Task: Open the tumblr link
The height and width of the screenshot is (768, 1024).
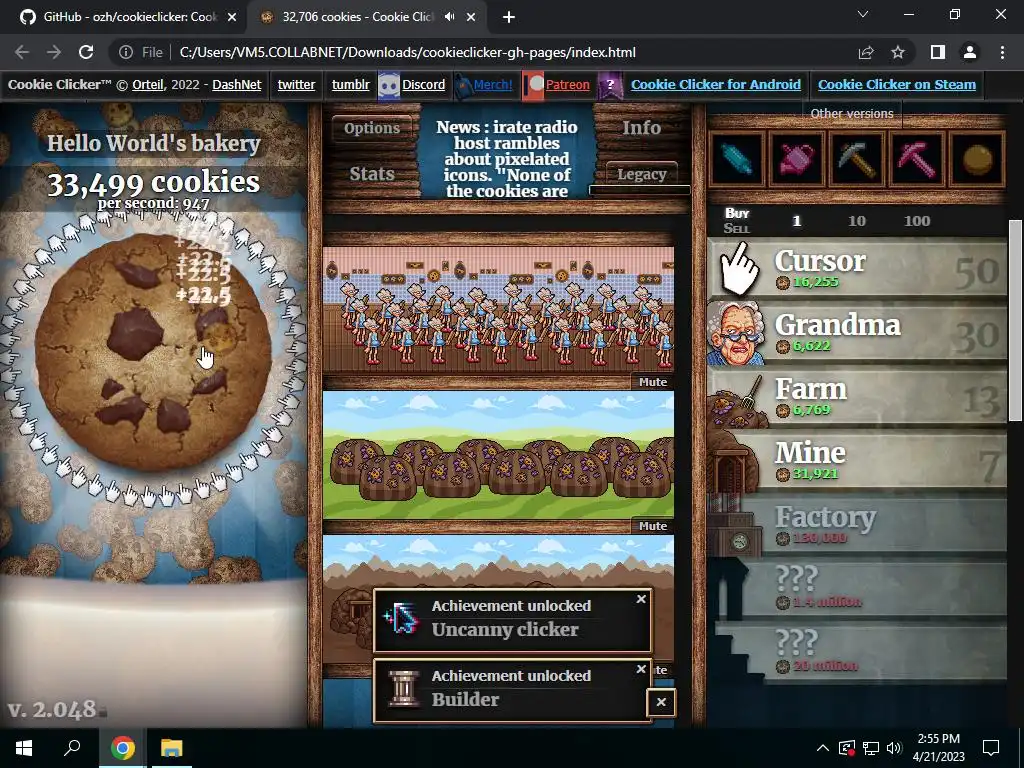Action: pos(351,84)
